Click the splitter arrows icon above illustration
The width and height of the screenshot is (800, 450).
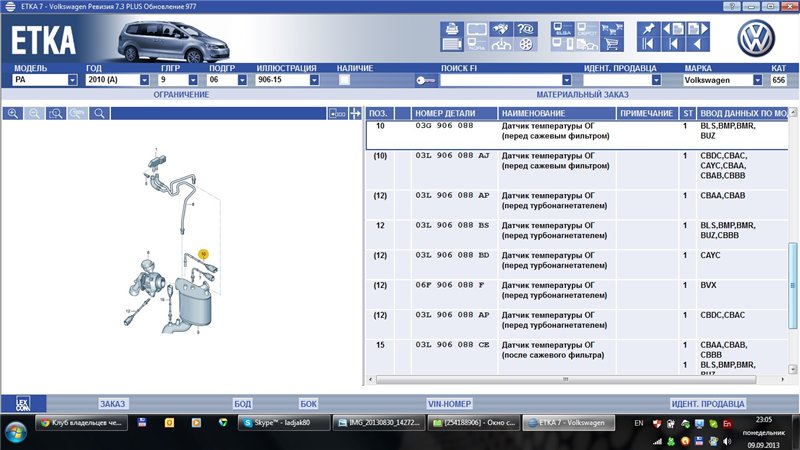click(355, 113)
